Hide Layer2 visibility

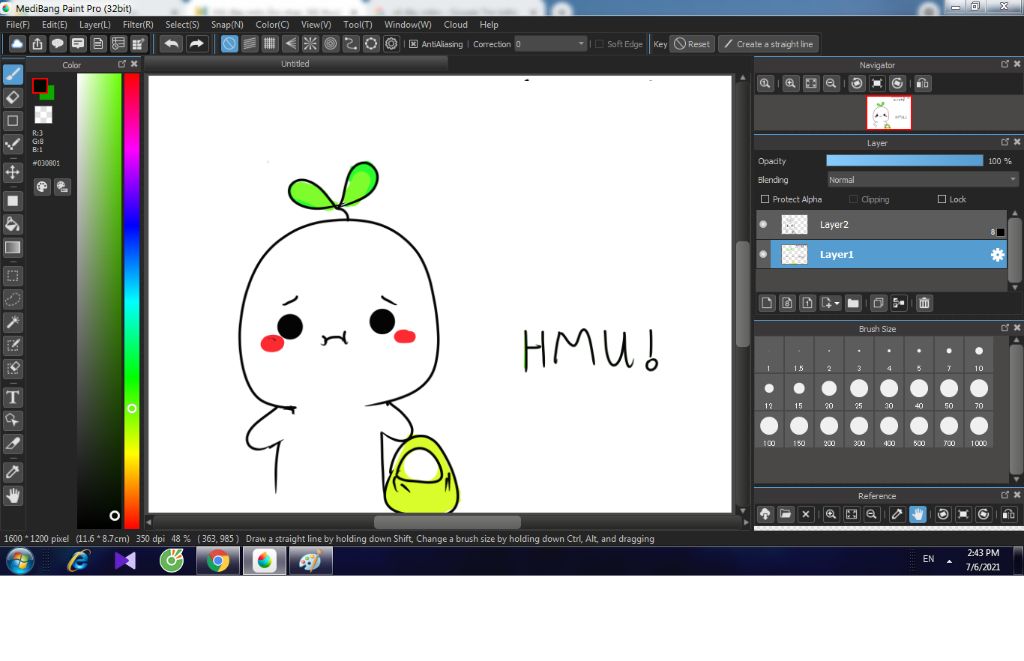[763, 225]
